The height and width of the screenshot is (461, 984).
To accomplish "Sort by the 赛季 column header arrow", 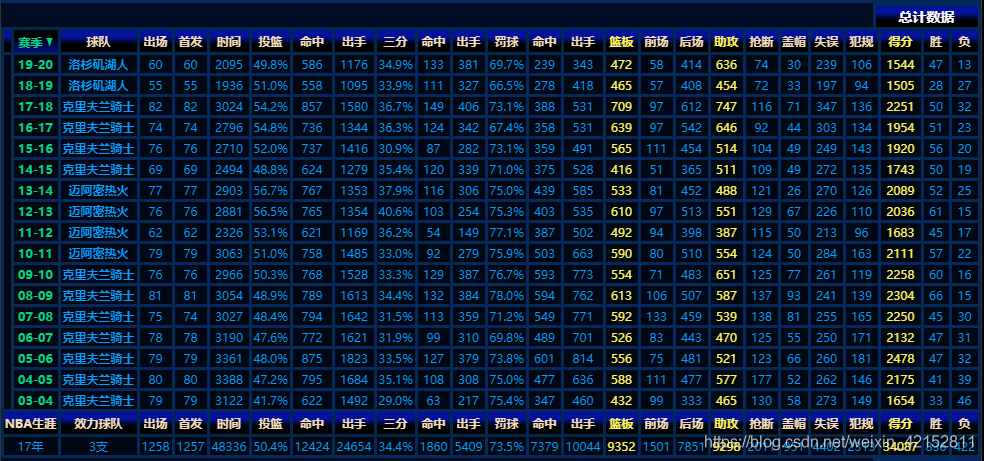I will tap(49, 43).
